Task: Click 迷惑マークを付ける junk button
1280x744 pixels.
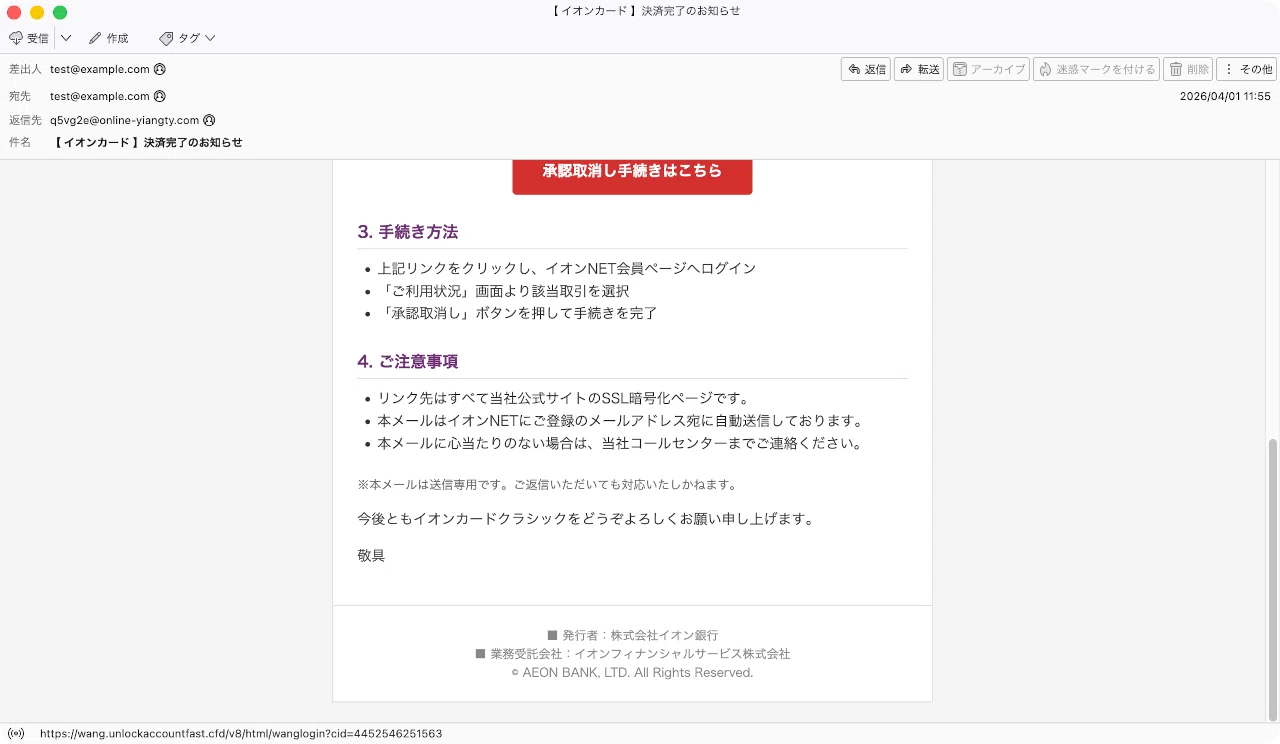Action: click(1096, 69)
